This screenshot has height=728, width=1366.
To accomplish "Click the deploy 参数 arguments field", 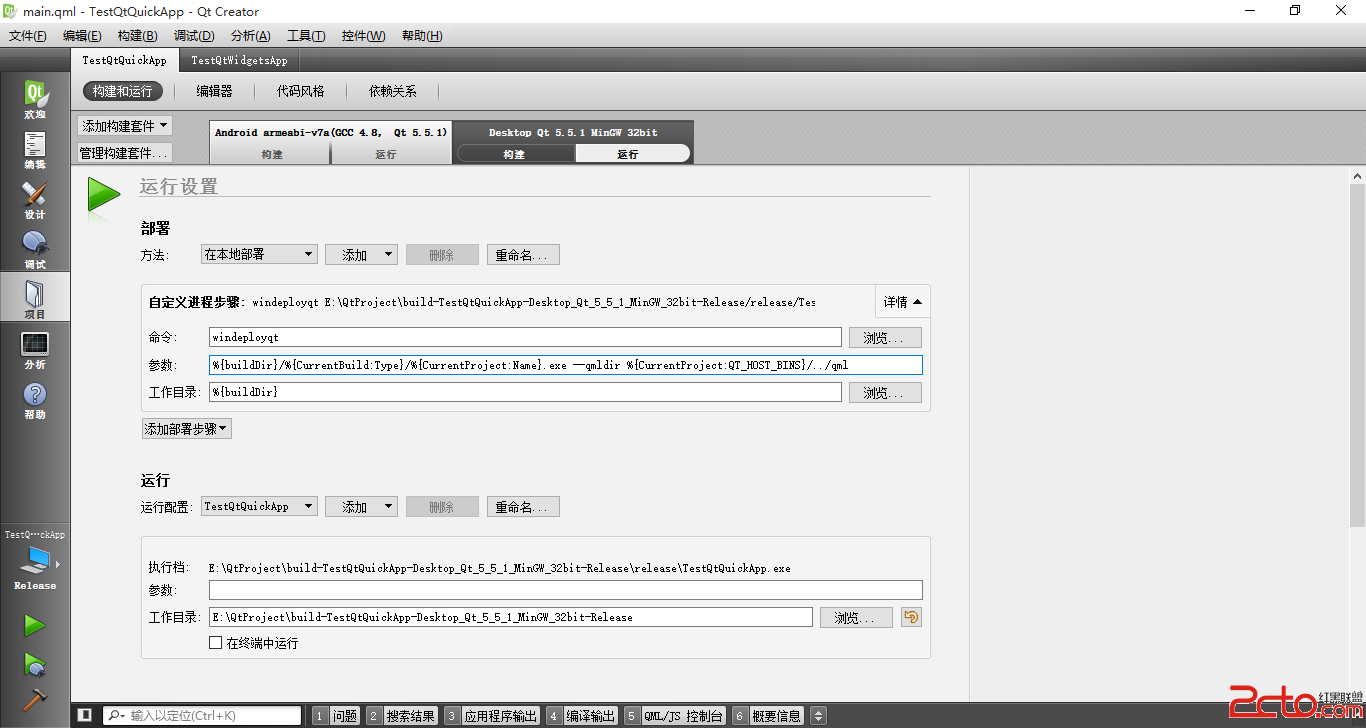I will click(566, 365).
